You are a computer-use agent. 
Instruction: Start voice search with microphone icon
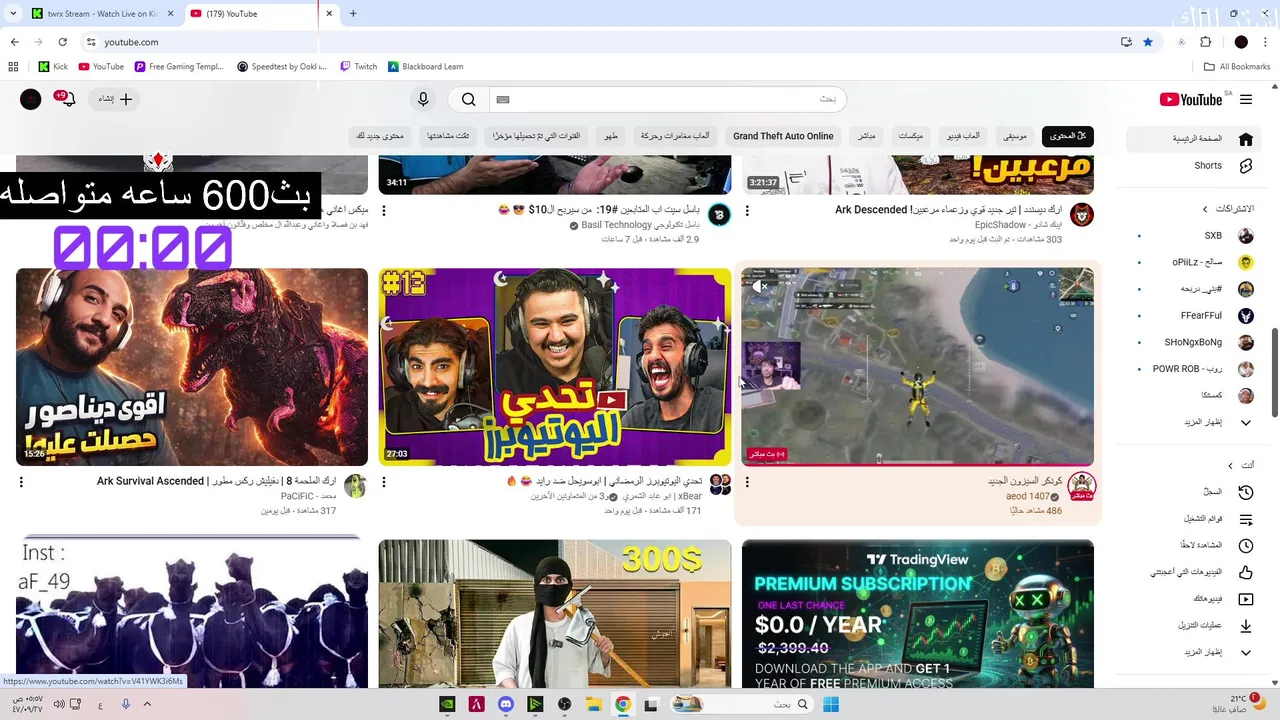click(423, 99)
